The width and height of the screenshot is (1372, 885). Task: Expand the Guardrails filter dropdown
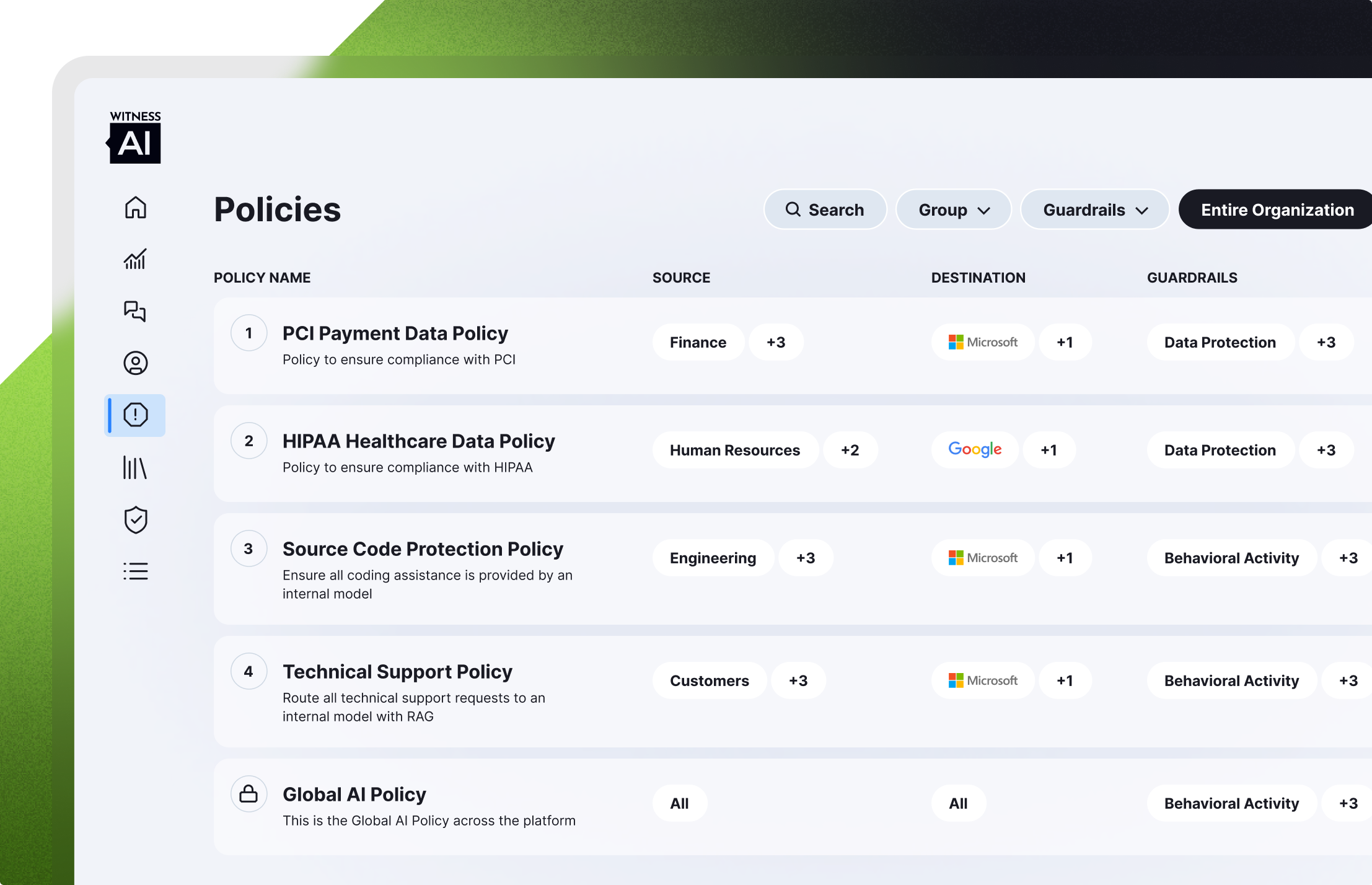tap(1095, 209)
